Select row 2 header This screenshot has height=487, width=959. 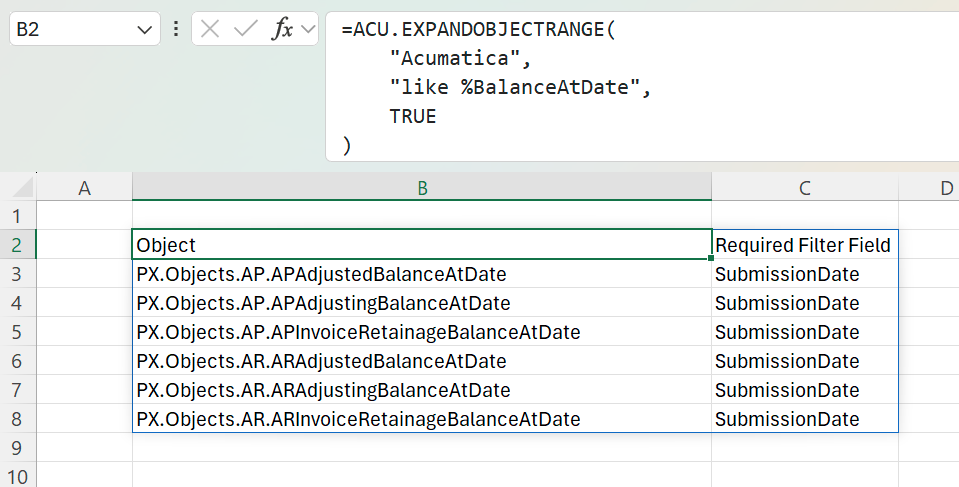coord(18,245)
